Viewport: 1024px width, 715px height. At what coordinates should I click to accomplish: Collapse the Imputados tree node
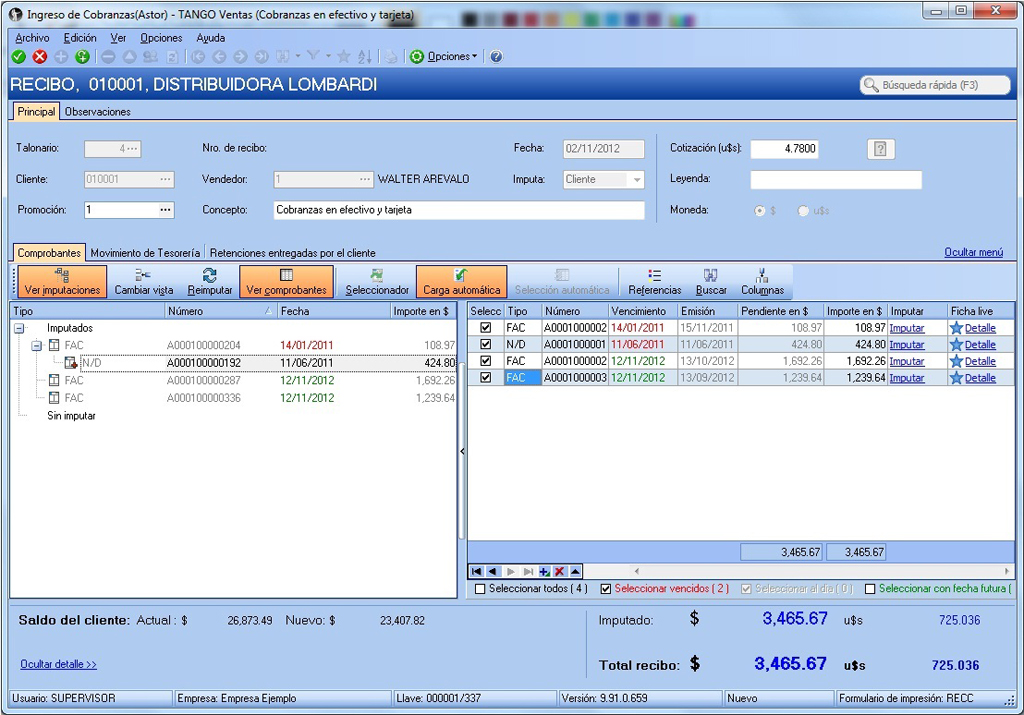click(20, 328)
